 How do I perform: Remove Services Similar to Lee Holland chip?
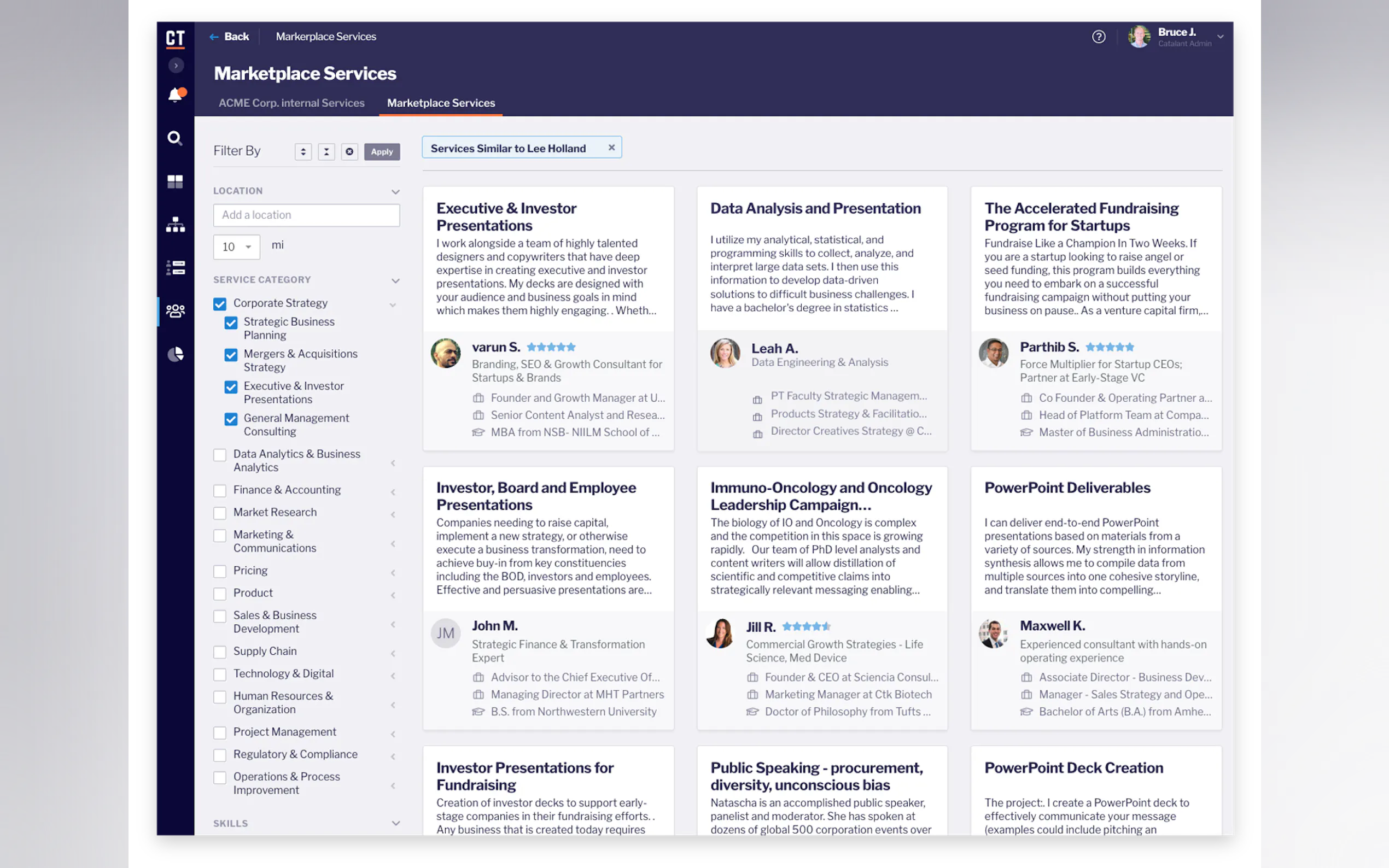click(x=611, y=148)
